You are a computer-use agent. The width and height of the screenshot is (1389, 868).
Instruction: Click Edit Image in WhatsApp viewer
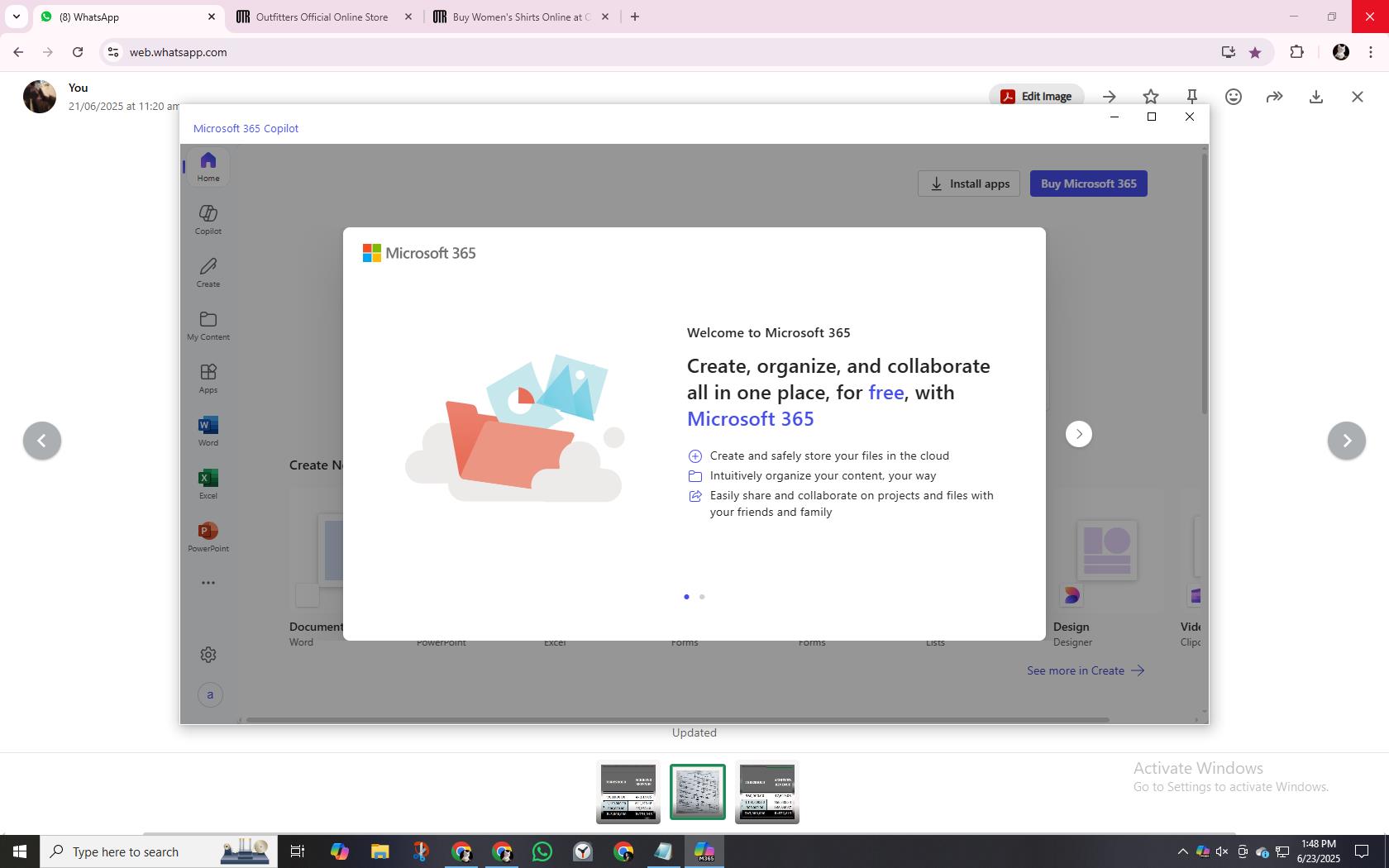(x=1036, y=97)
